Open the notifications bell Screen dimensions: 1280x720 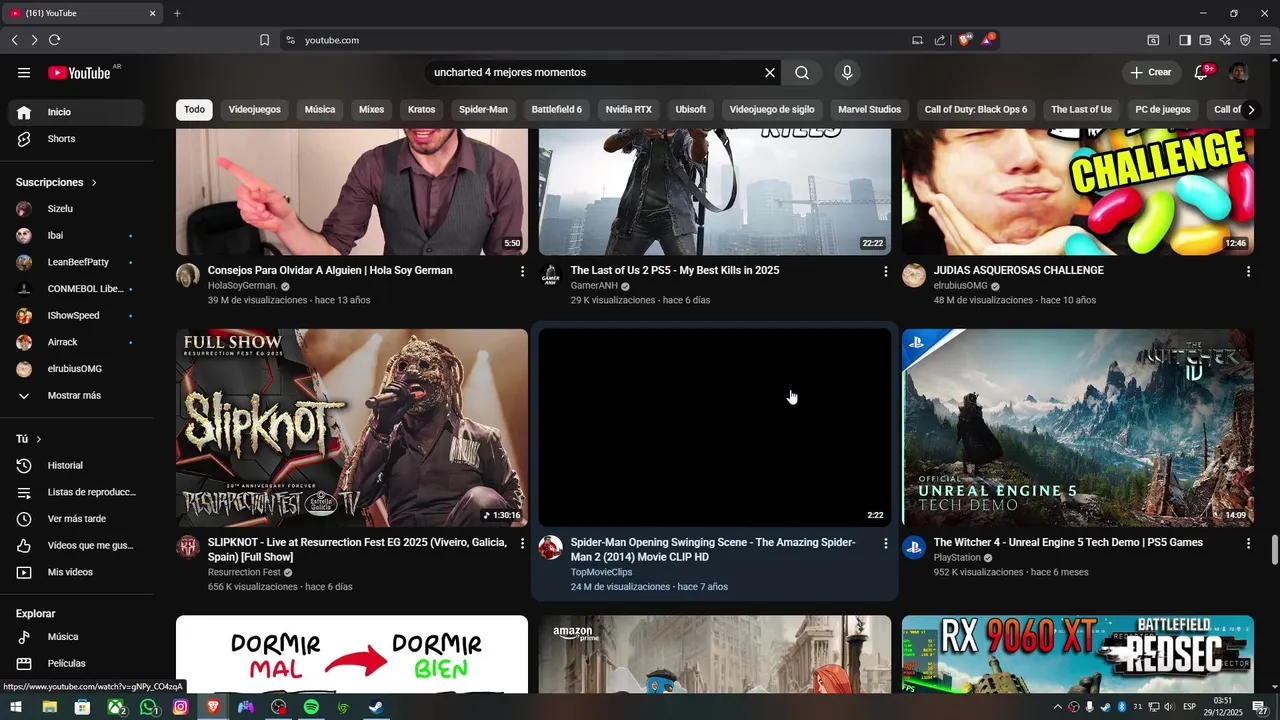coord(1201,72)
